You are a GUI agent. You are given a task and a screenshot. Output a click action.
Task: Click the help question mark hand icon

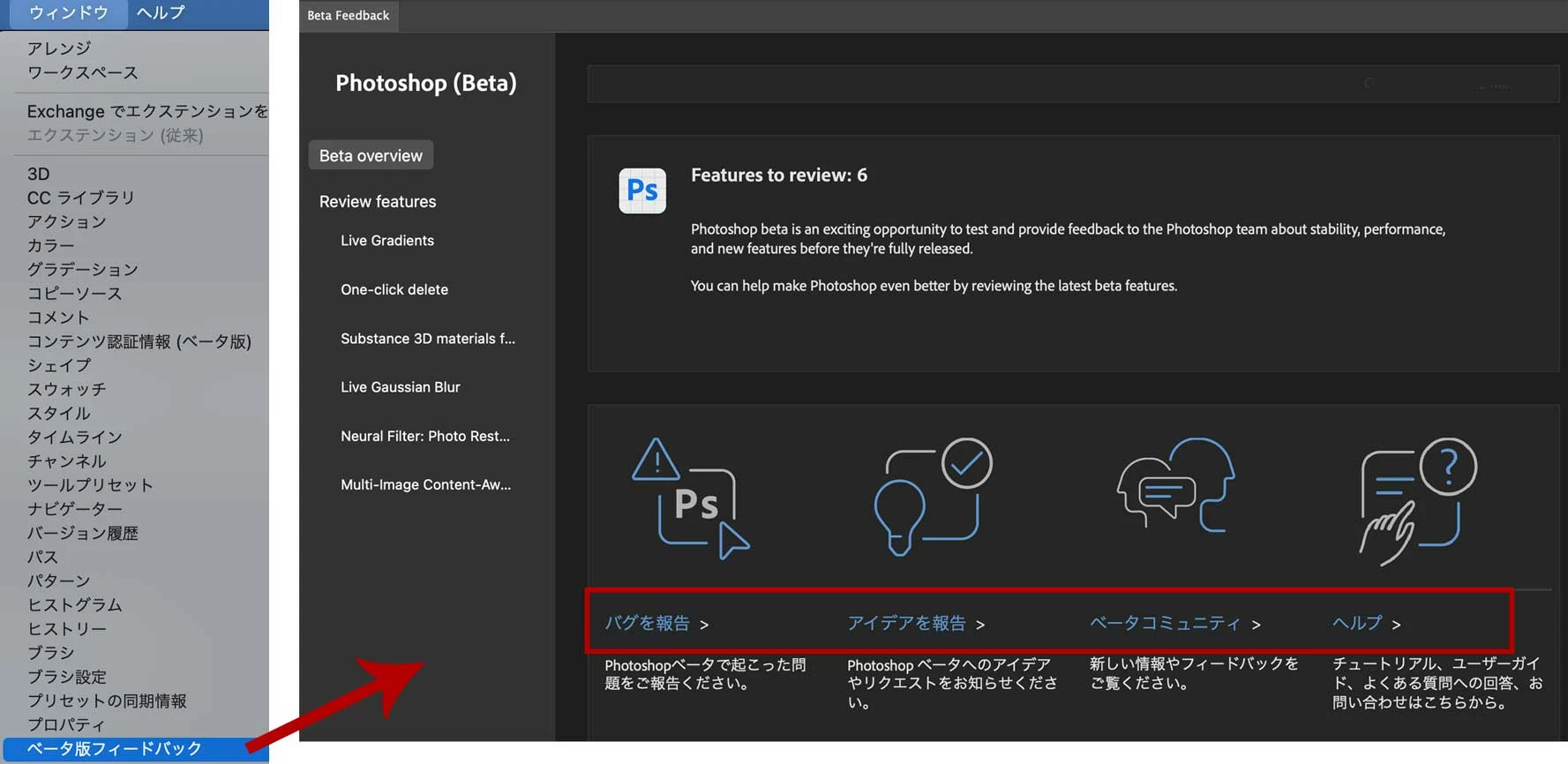pos(1418,501)
